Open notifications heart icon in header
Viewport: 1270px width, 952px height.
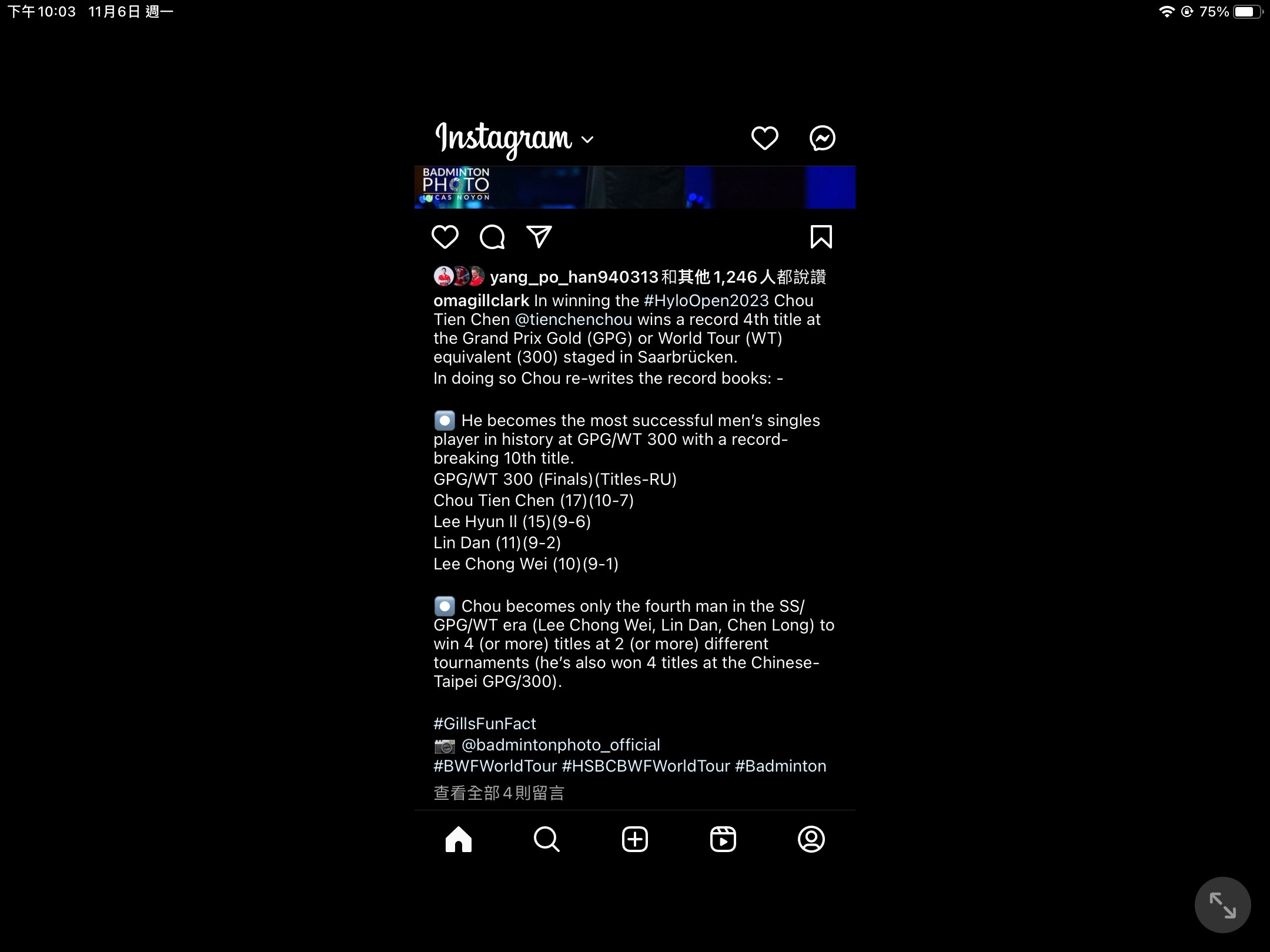764,138
